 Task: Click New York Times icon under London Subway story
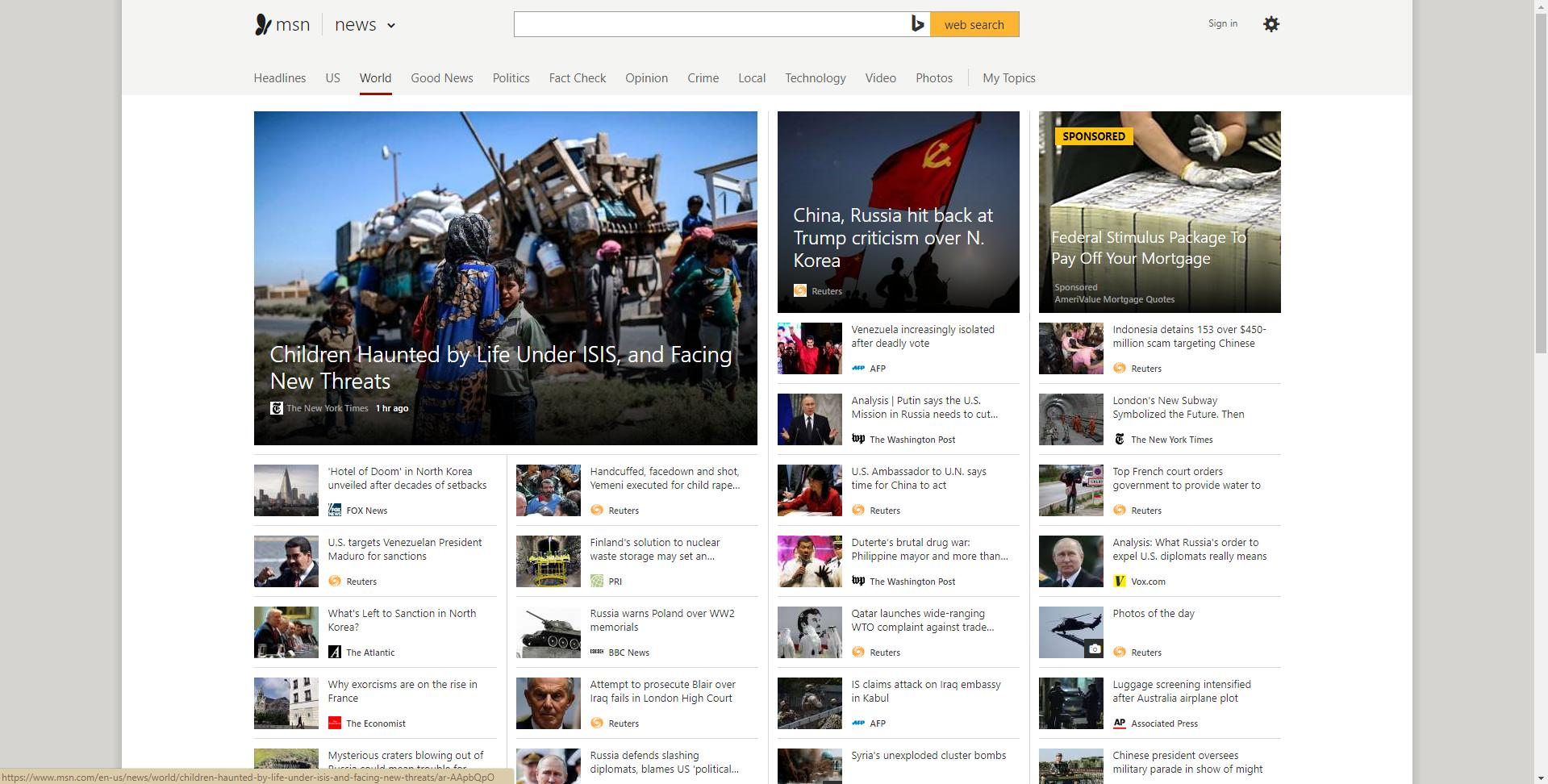tap(1120, 439)
